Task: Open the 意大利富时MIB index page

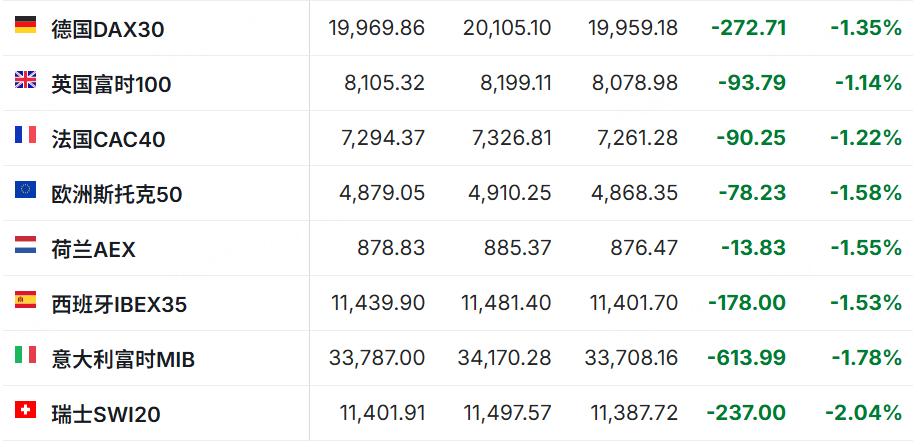Action: click(x=123, y=360)
